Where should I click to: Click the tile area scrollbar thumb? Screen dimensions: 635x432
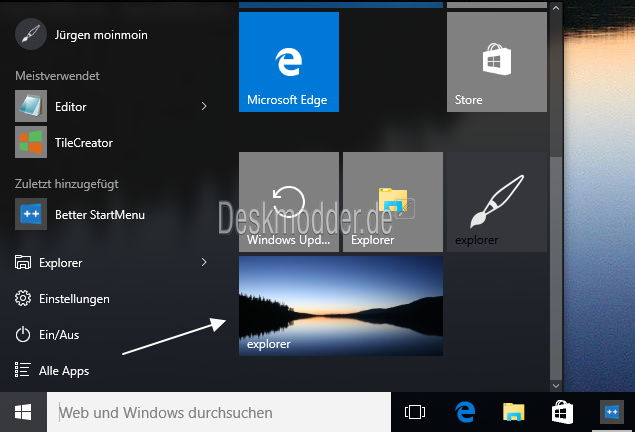pos(556,267)
